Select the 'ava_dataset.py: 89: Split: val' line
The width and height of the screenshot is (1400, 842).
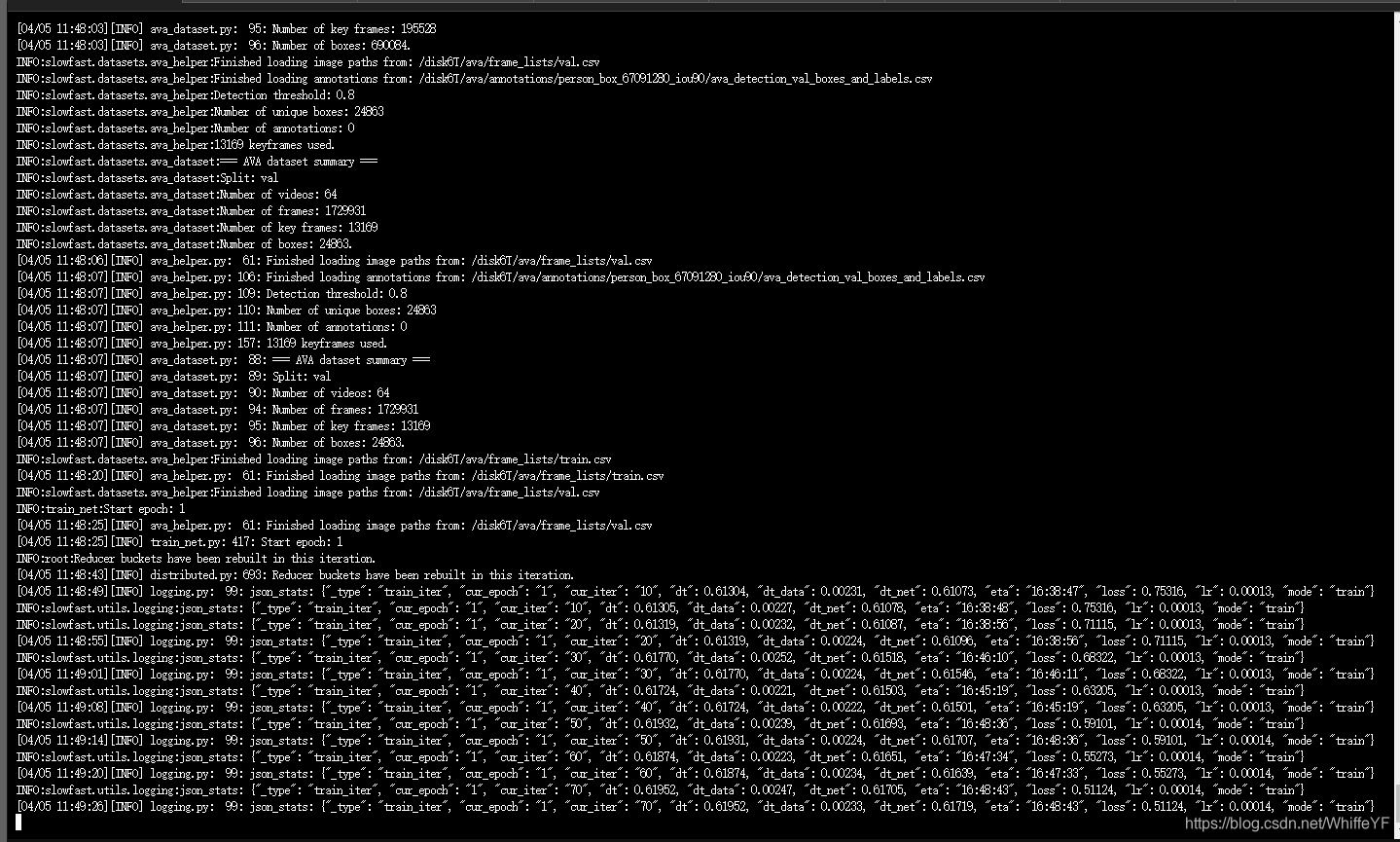click(173, 377)
